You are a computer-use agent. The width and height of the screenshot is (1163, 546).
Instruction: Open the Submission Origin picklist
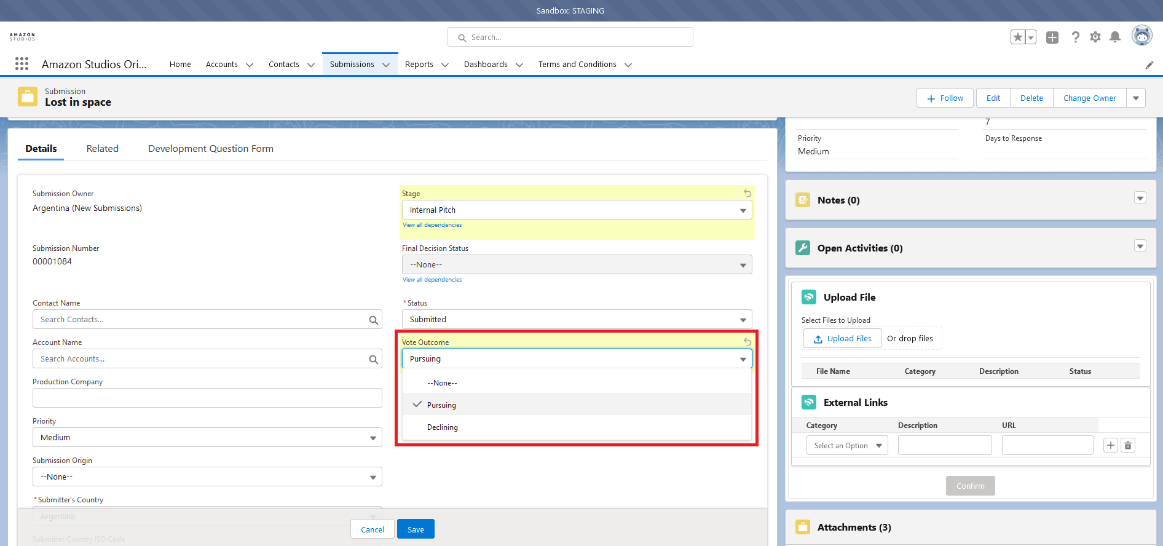208,476
